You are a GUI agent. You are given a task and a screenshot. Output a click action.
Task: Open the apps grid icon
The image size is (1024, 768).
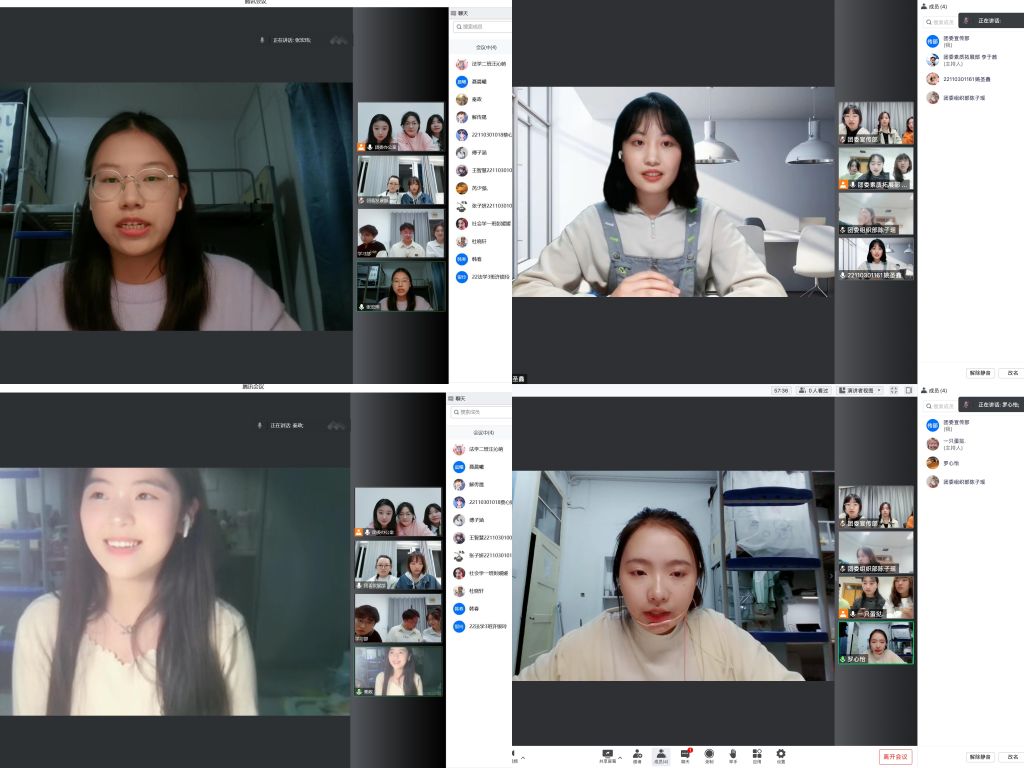757,755
